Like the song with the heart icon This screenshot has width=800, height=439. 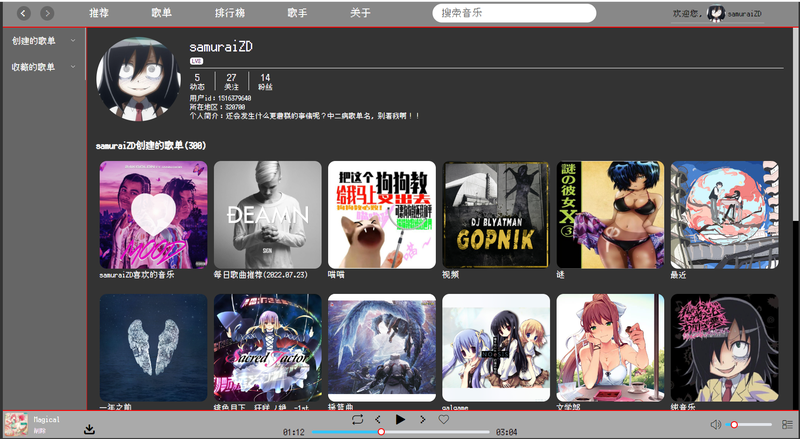pyautogui.click(x=444, y=419)
